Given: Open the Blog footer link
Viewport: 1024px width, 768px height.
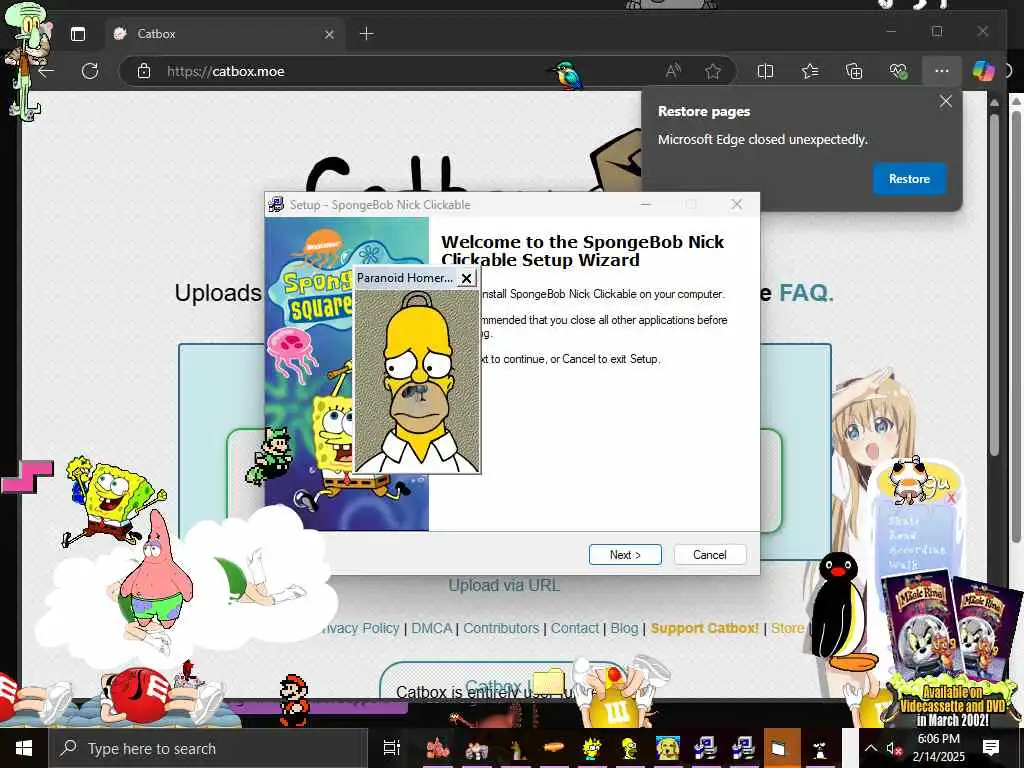Looking at the screenshot, I should click(624, 628).
